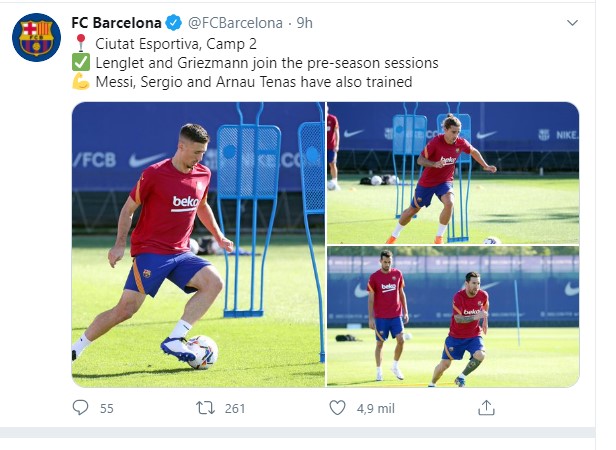Image resolution: width=616 pixels, height=450 pixels.
Task: Open the FC Barcelona profile name
Action: pos(116,22)
